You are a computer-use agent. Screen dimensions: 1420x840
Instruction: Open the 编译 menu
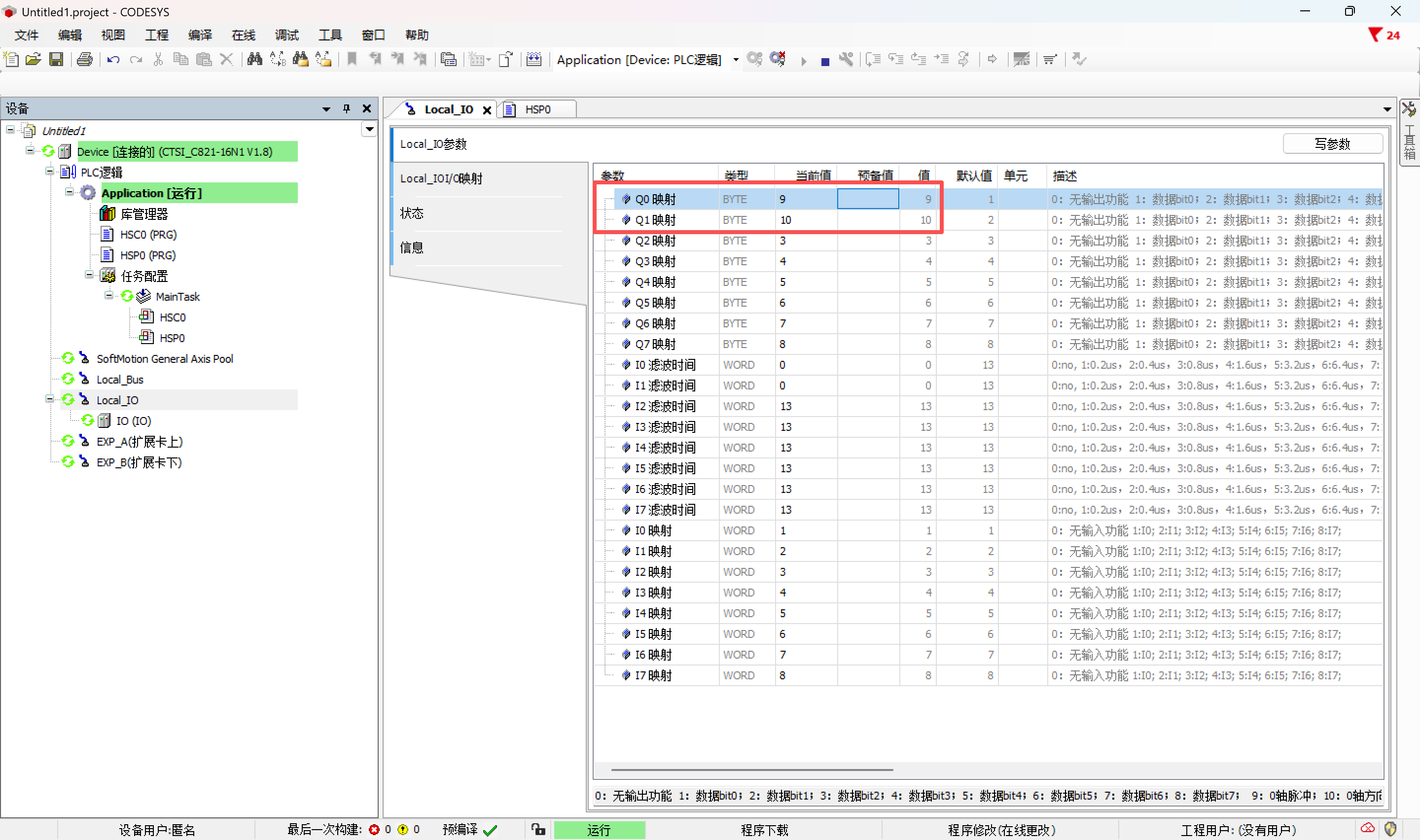(200, 35)
